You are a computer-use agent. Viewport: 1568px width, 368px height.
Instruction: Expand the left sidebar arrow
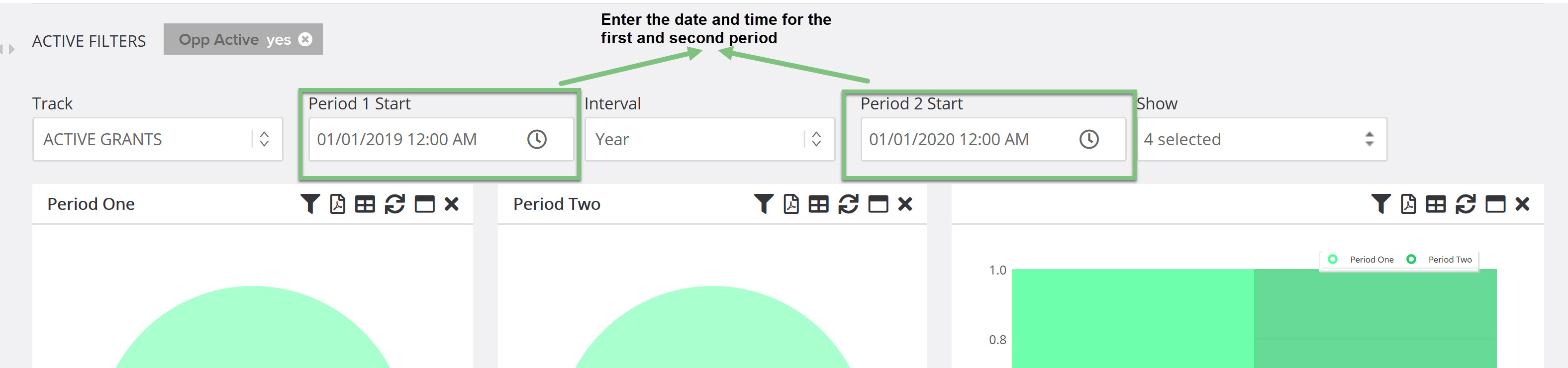point(11,49)
